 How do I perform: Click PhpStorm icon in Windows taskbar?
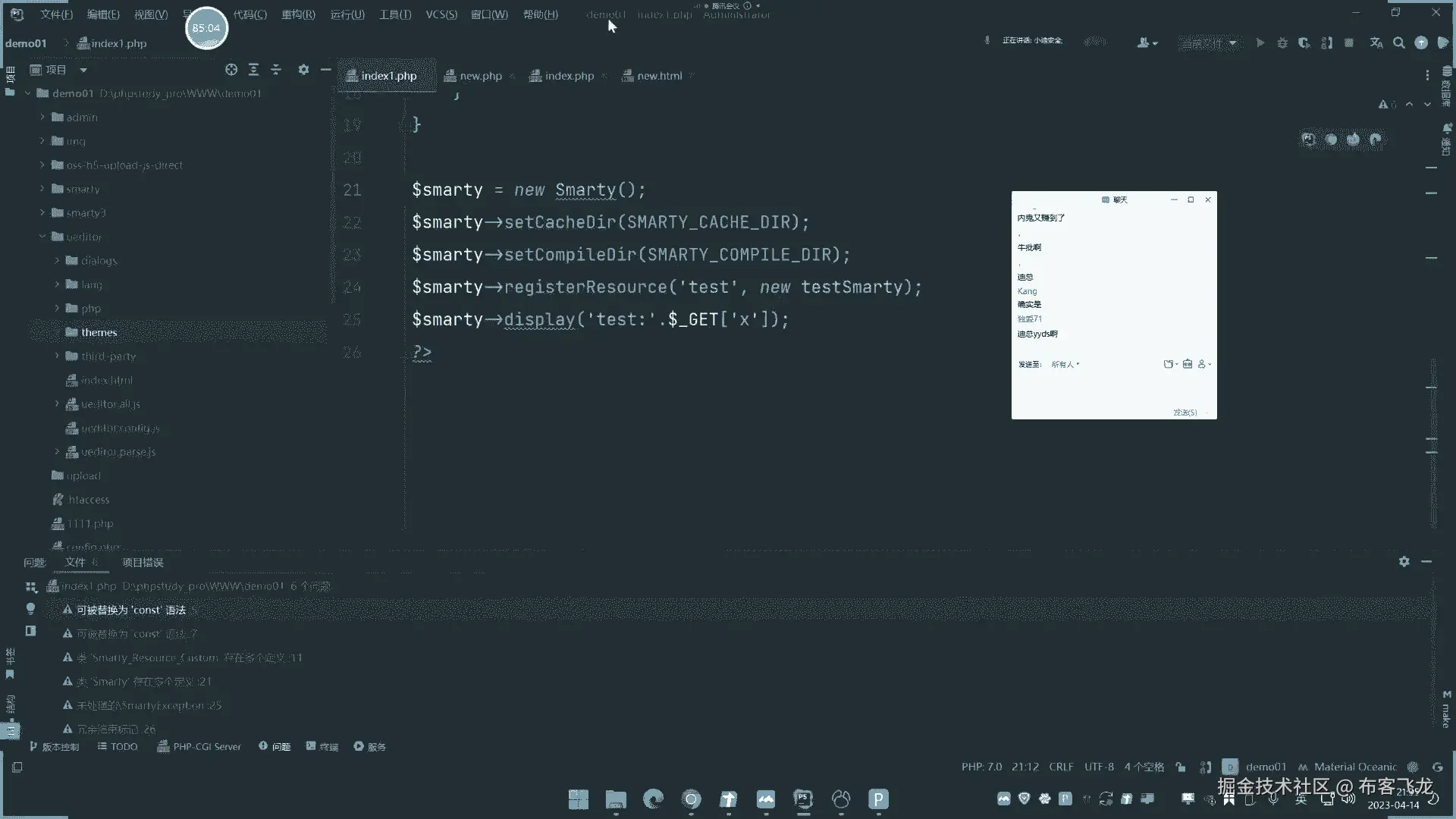(x=803, y=799)
